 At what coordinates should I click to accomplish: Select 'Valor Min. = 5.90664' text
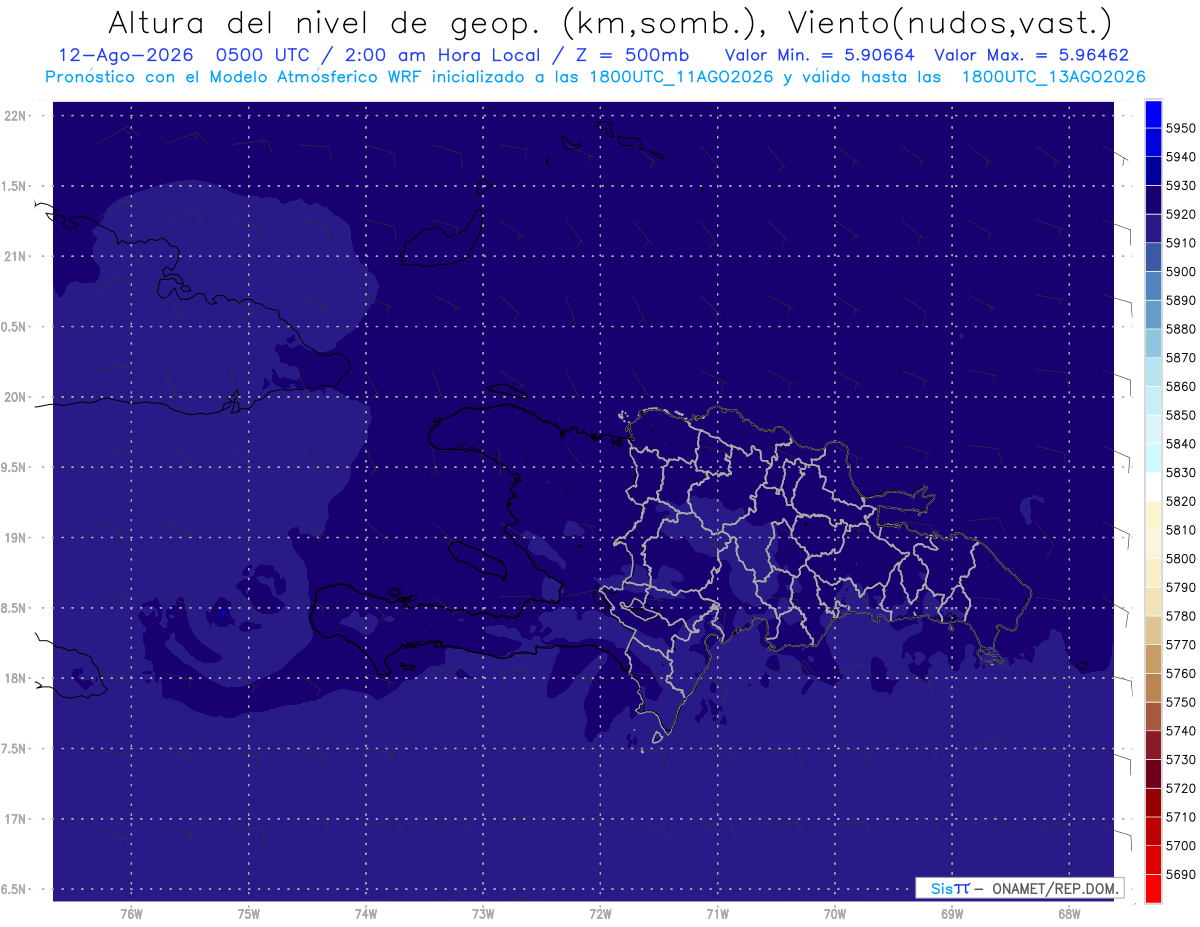(820, 56)
